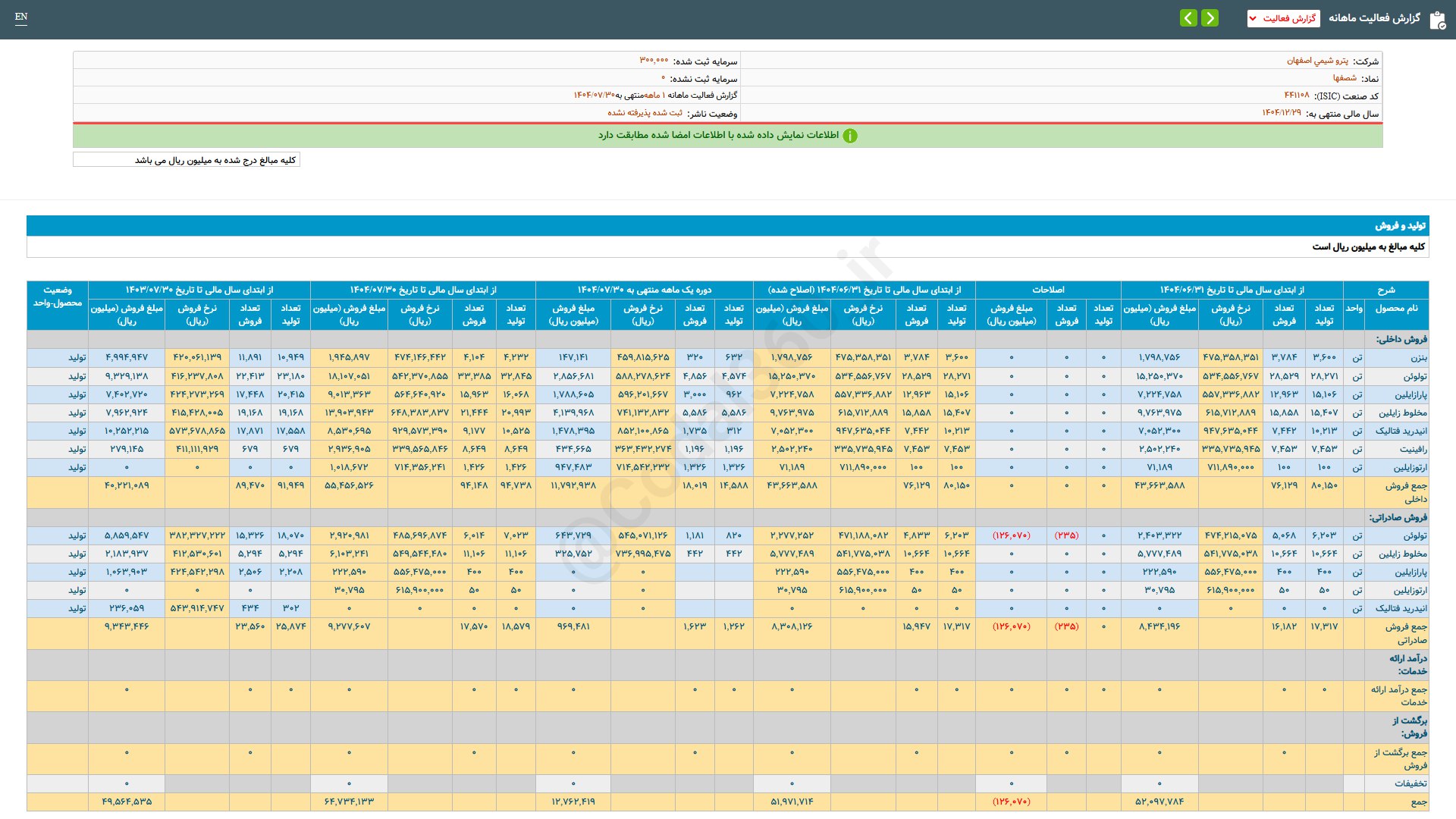Switch language using the EN link

click(21, 17)
